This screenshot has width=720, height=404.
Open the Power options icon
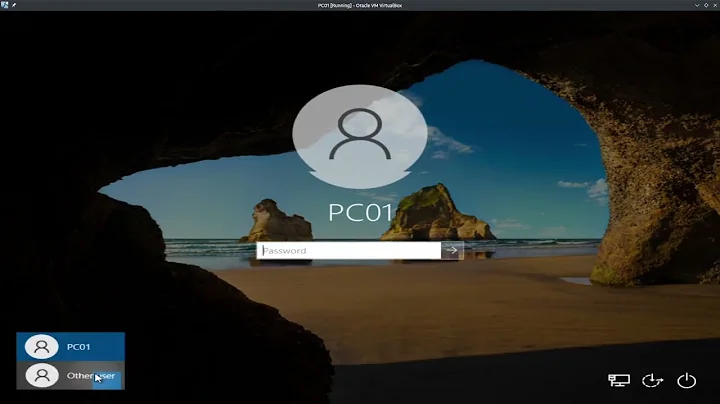tap(686, 381)
